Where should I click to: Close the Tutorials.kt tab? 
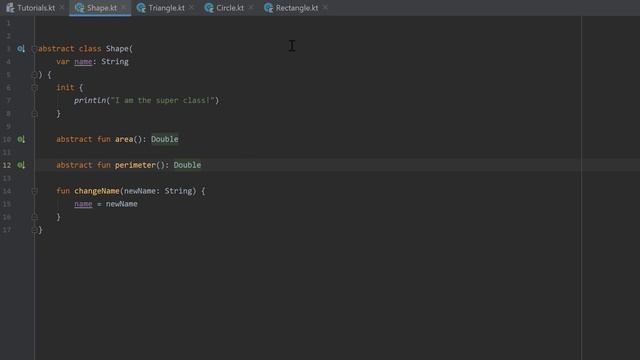tap(62, 8)
